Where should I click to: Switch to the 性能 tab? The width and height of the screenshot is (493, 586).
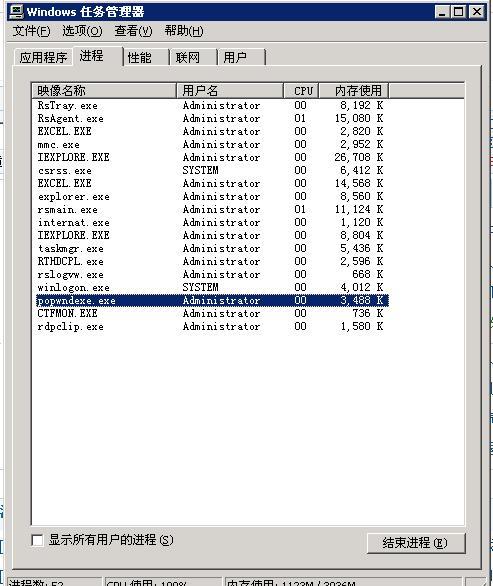point(146,58)
